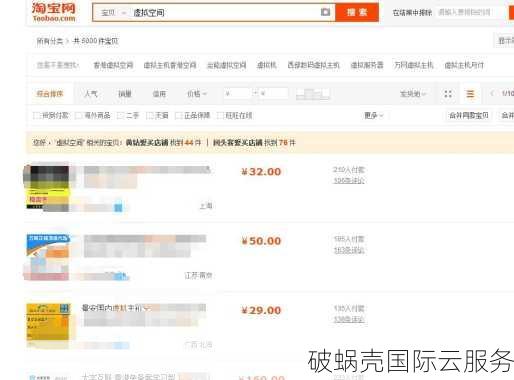Open related search 虚拟机
This screenshot has width=514, height=380.
[x=267, y=65]
